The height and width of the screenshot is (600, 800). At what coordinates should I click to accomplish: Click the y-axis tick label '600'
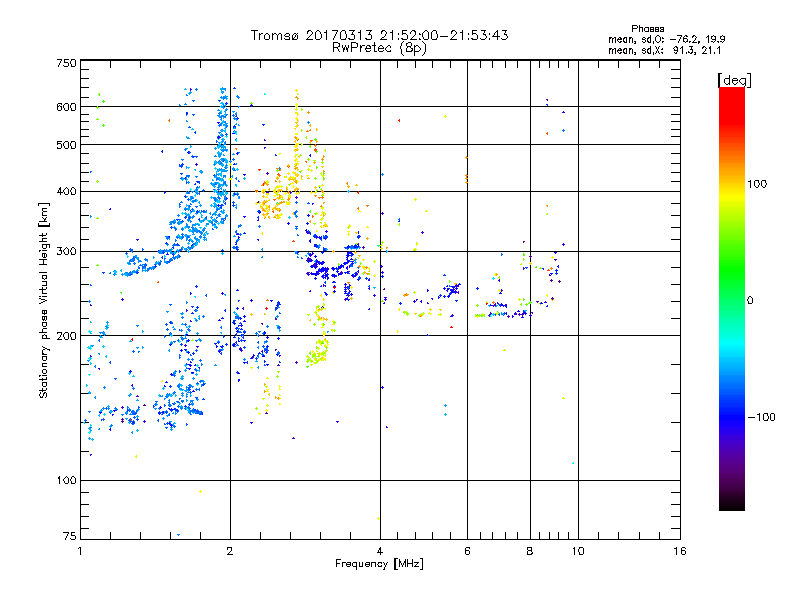point(66,107)
